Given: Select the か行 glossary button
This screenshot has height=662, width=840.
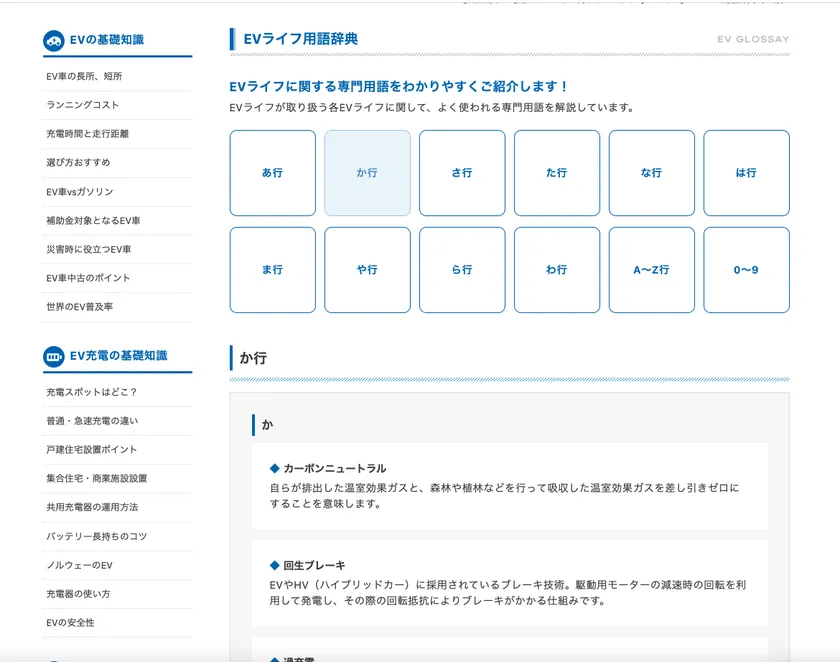Looking at the screenshot, I should tap(368, 173).
